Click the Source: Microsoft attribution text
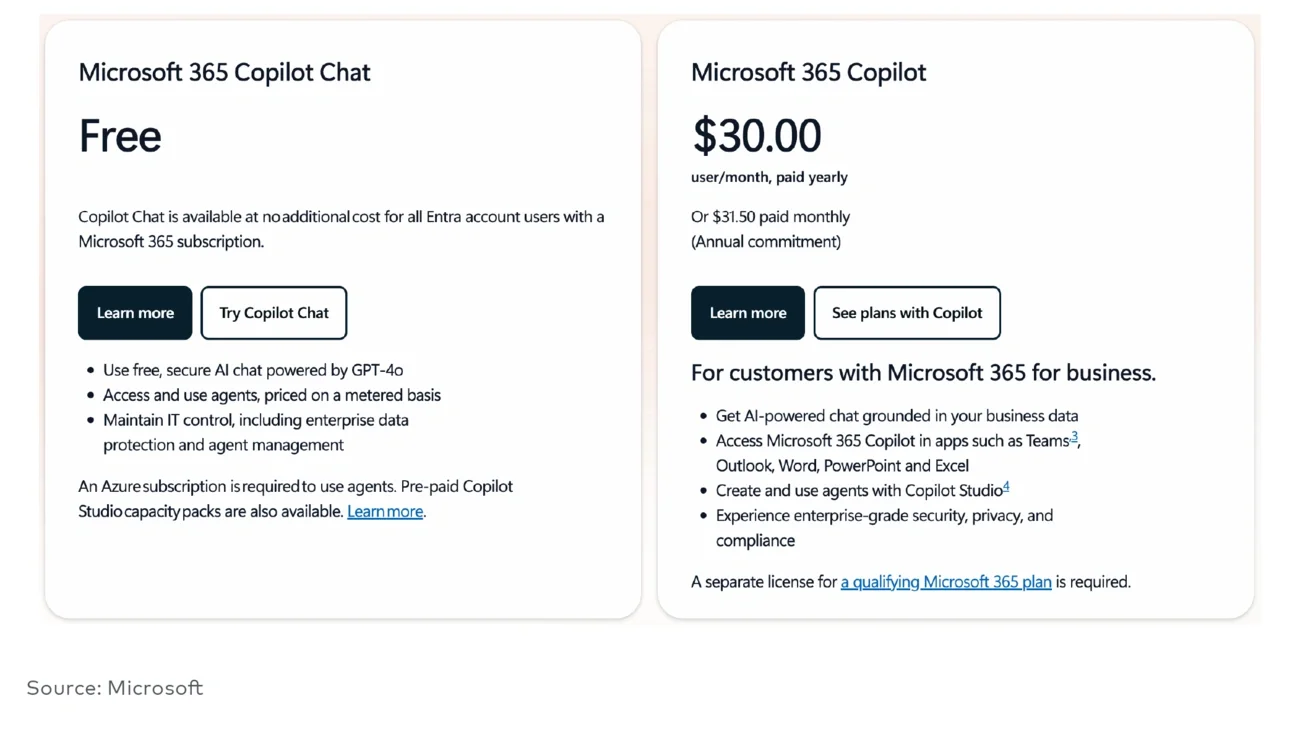This screenshot has width=1300, height=735. point(115,687)
